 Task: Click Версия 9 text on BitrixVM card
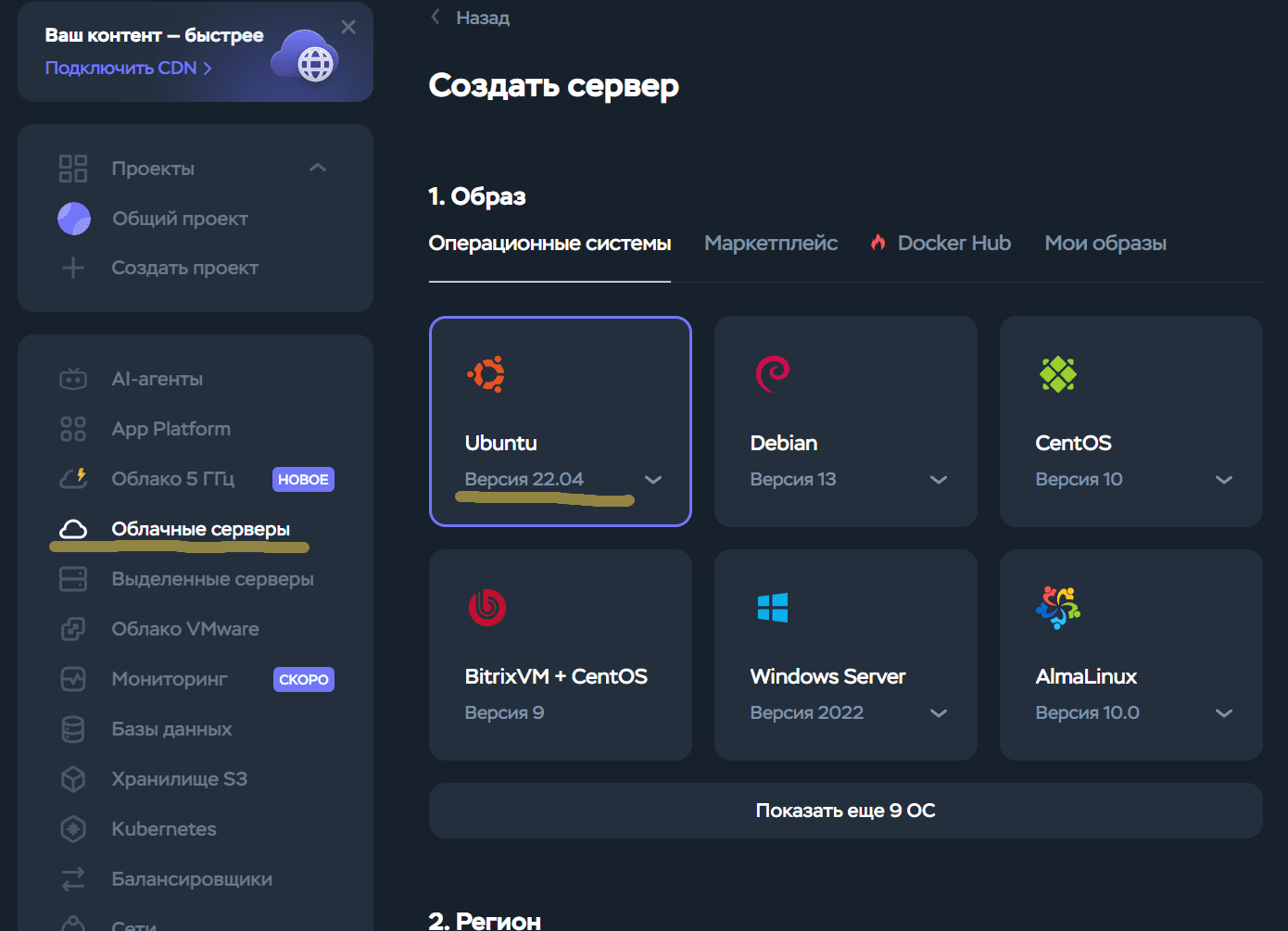pyautogui.click(x=504, y=712)
